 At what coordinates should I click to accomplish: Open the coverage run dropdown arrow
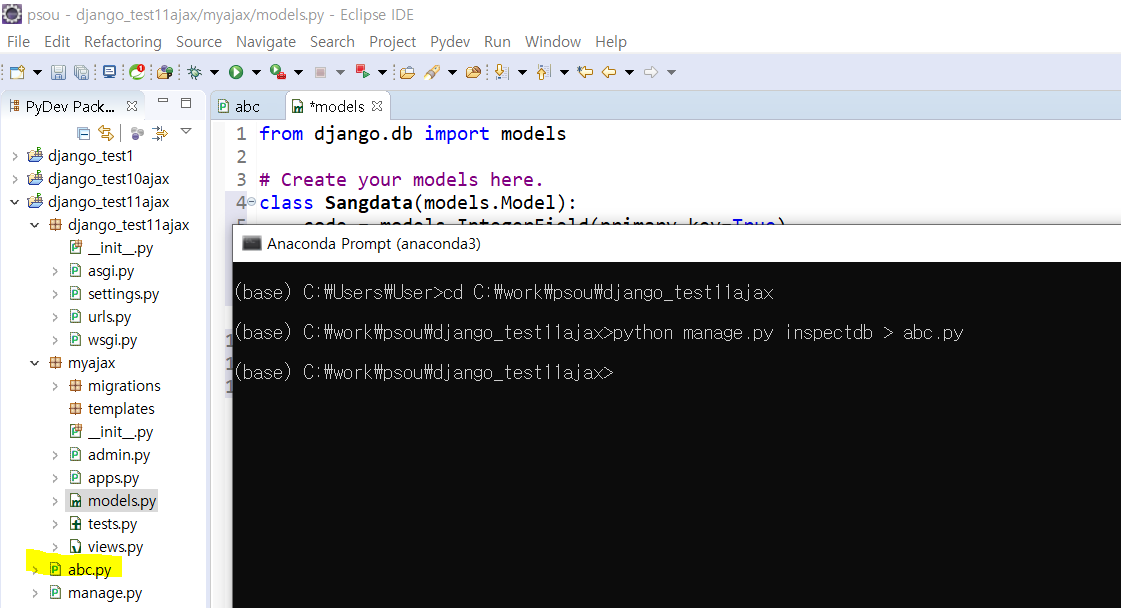298,72
